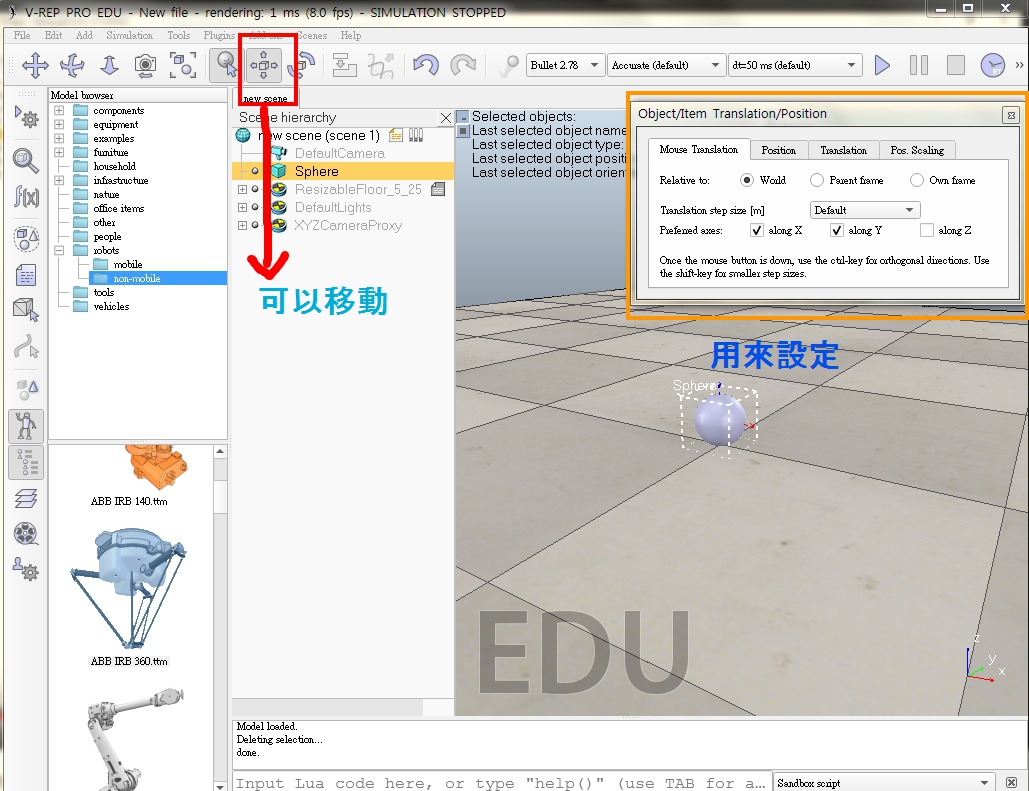The image size is (1029, 791).
Task: Click the undo arrow in toolbar
Action: coord(426,66)
